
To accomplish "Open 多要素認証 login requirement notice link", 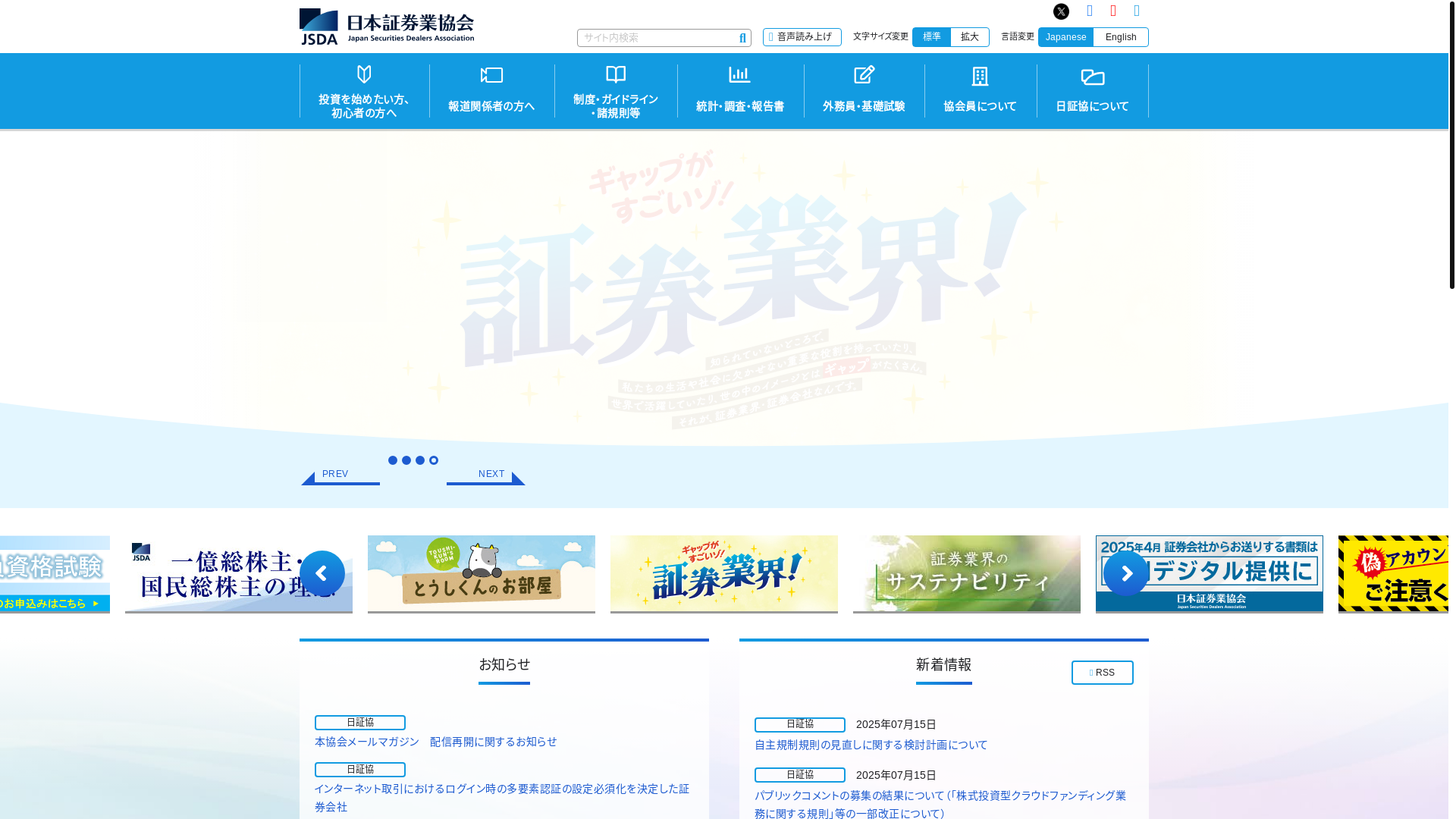I will [502, 798].
